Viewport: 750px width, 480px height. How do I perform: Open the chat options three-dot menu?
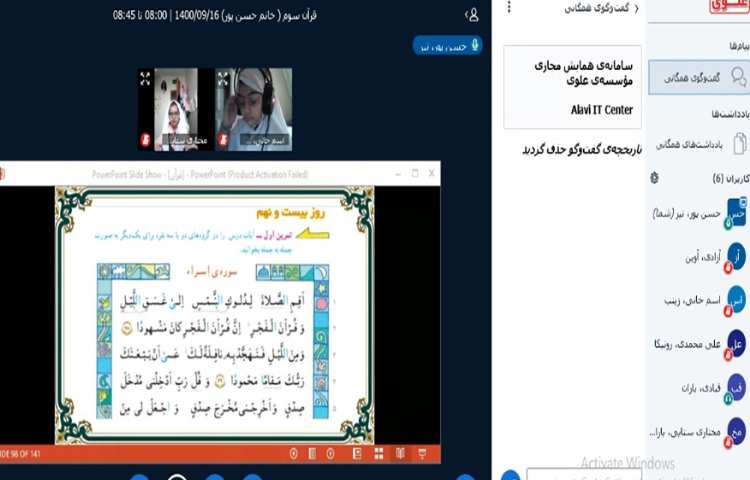point(509,7)
